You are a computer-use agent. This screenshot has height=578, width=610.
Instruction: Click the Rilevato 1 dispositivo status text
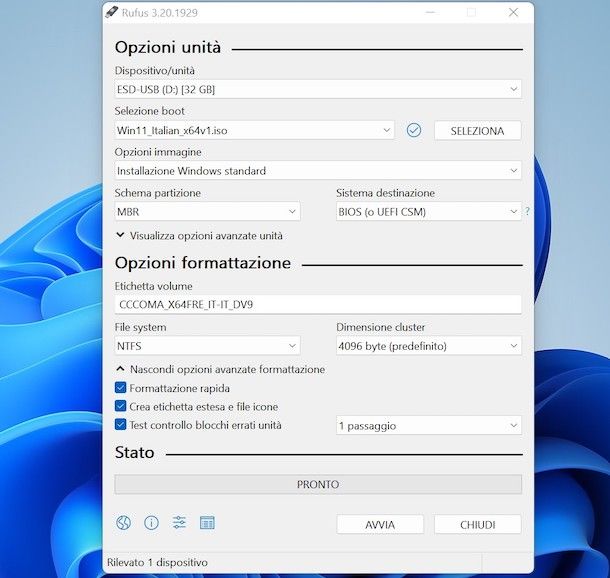pos(157,562)
